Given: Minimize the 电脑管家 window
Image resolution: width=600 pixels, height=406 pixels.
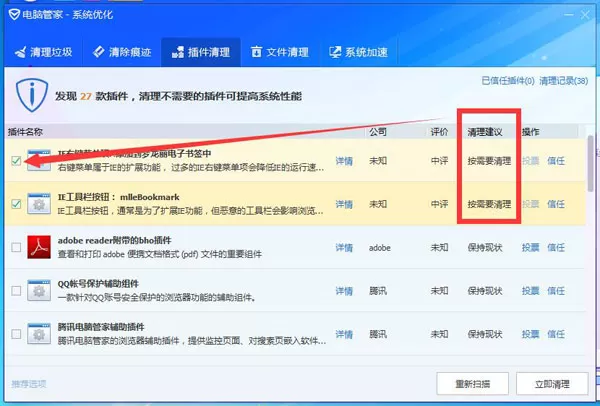Looking at the screenshot, I should (569, 15).
